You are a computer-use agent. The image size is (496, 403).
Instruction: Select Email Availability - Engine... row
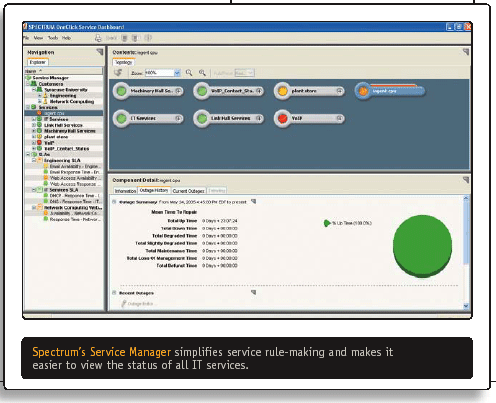pos(75,166)
